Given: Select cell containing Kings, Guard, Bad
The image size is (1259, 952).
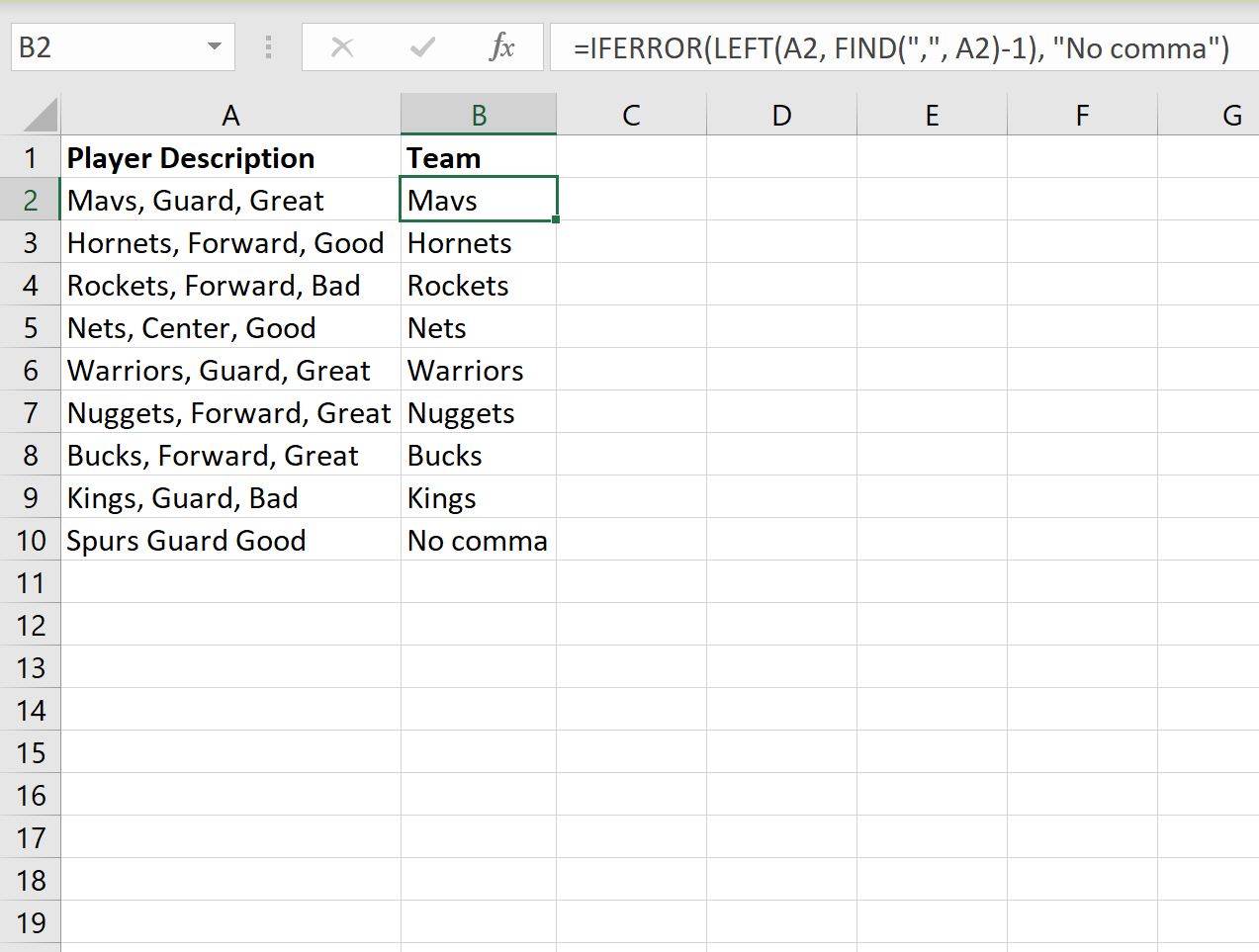Looking at the screenshot, I should click(230, 497).
